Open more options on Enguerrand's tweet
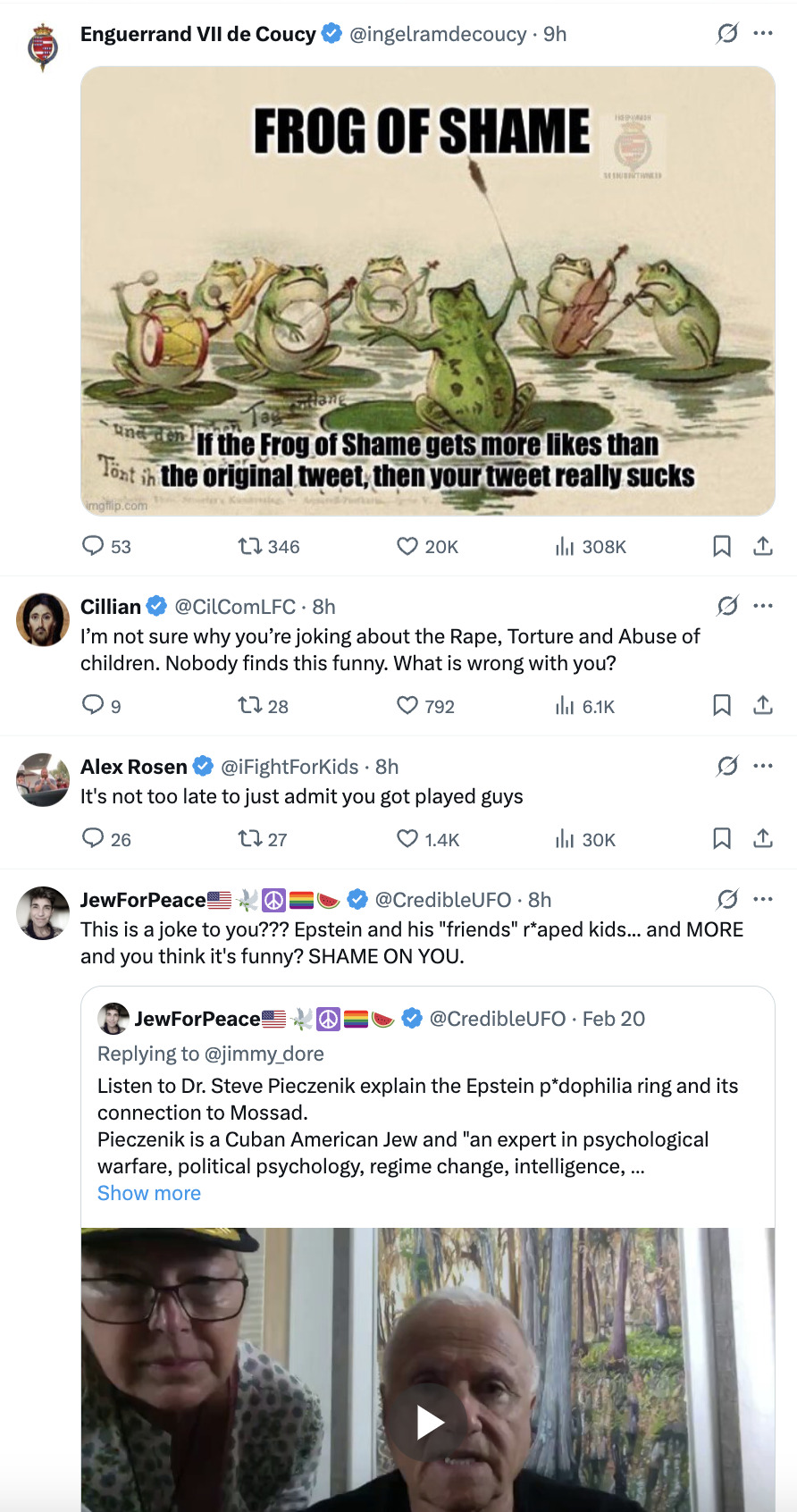Image resolution: width=797 pixels, height=1512 pixels. click(763, 33)
